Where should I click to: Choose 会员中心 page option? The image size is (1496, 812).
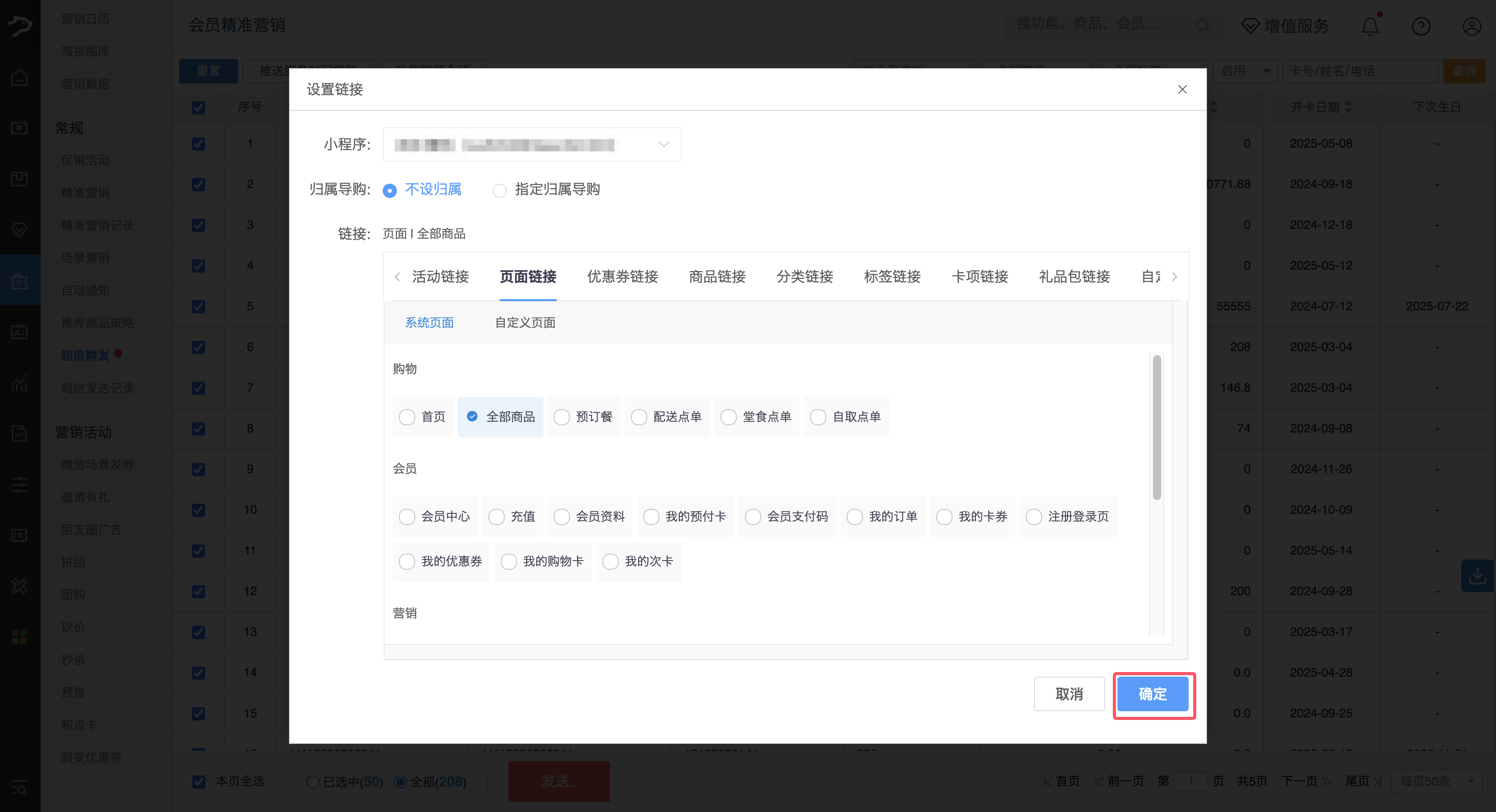coord(435,517)
